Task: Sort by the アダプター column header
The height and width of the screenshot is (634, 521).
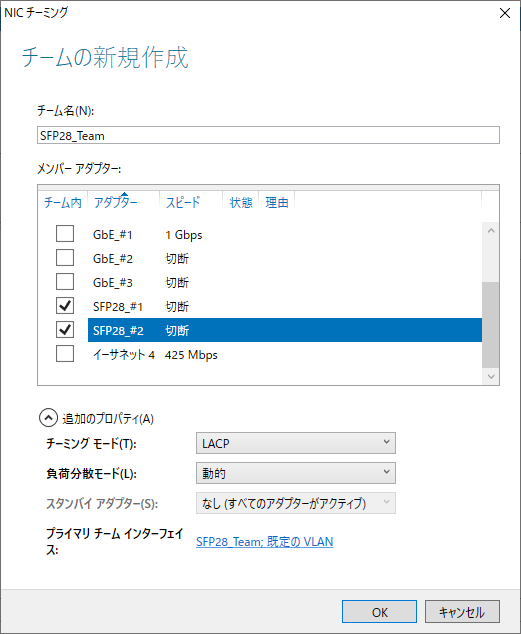Action: coord(124,202)
